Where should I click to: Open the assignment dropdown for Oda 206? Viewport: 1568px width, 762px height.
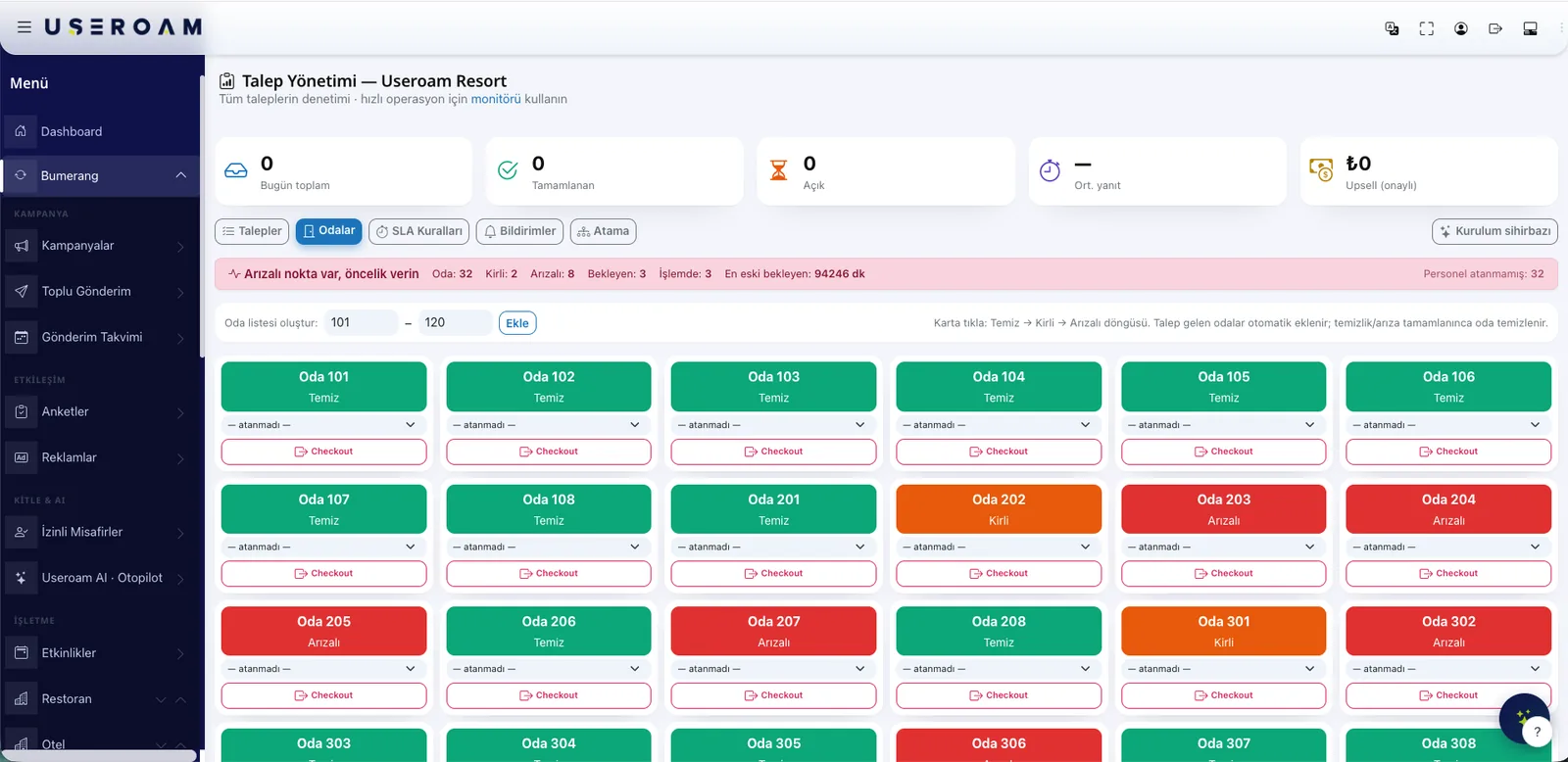pos(549,669)
